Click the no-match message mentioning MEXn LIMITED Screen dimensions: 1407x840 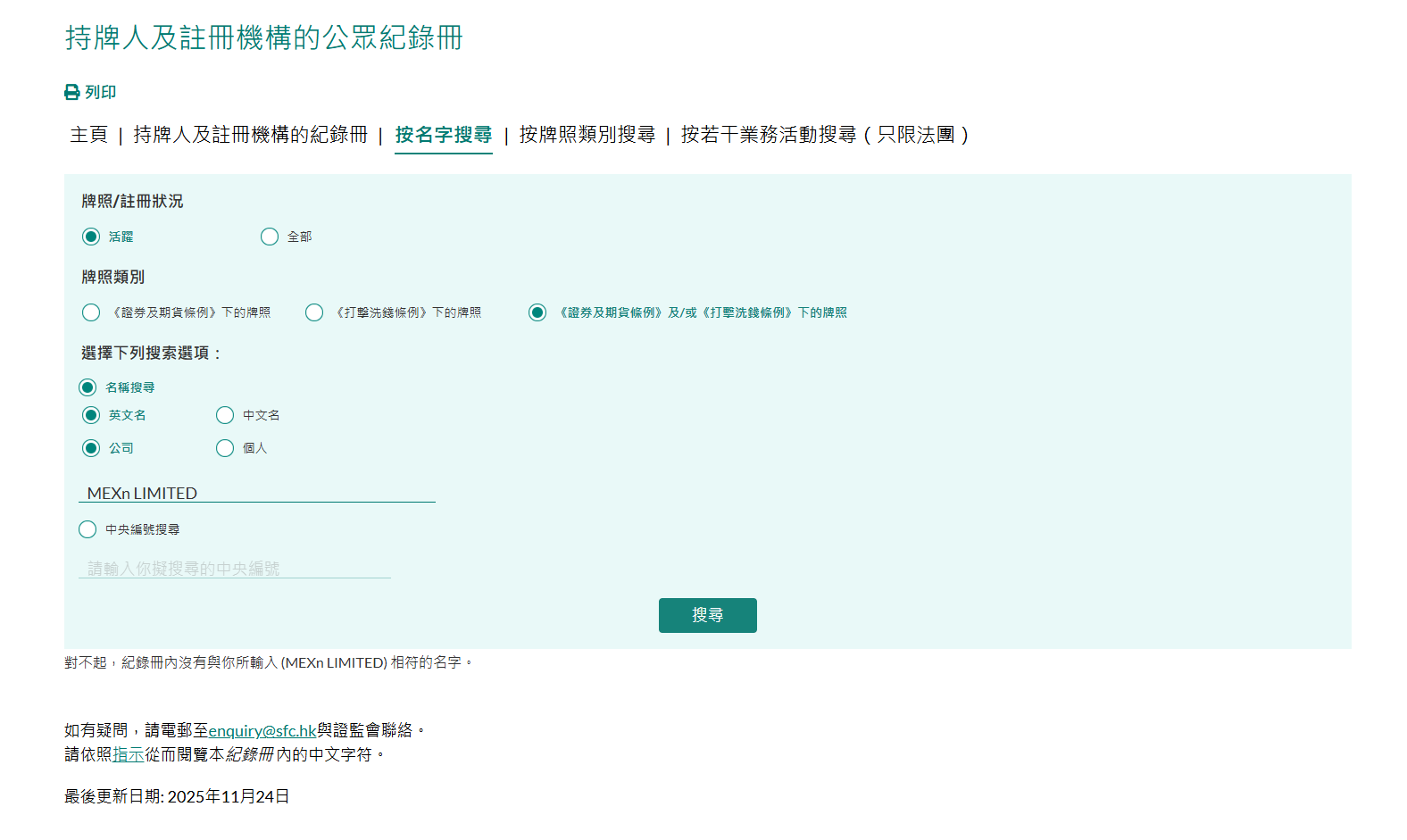269,662
